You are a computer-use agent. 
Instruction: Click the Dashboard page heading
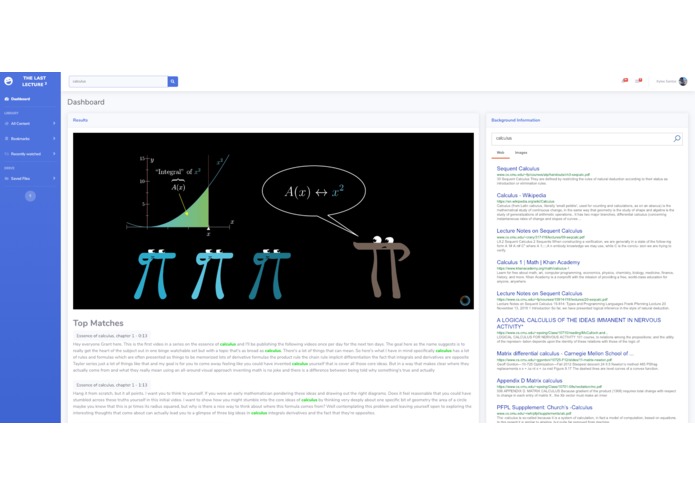click(86, 102)
